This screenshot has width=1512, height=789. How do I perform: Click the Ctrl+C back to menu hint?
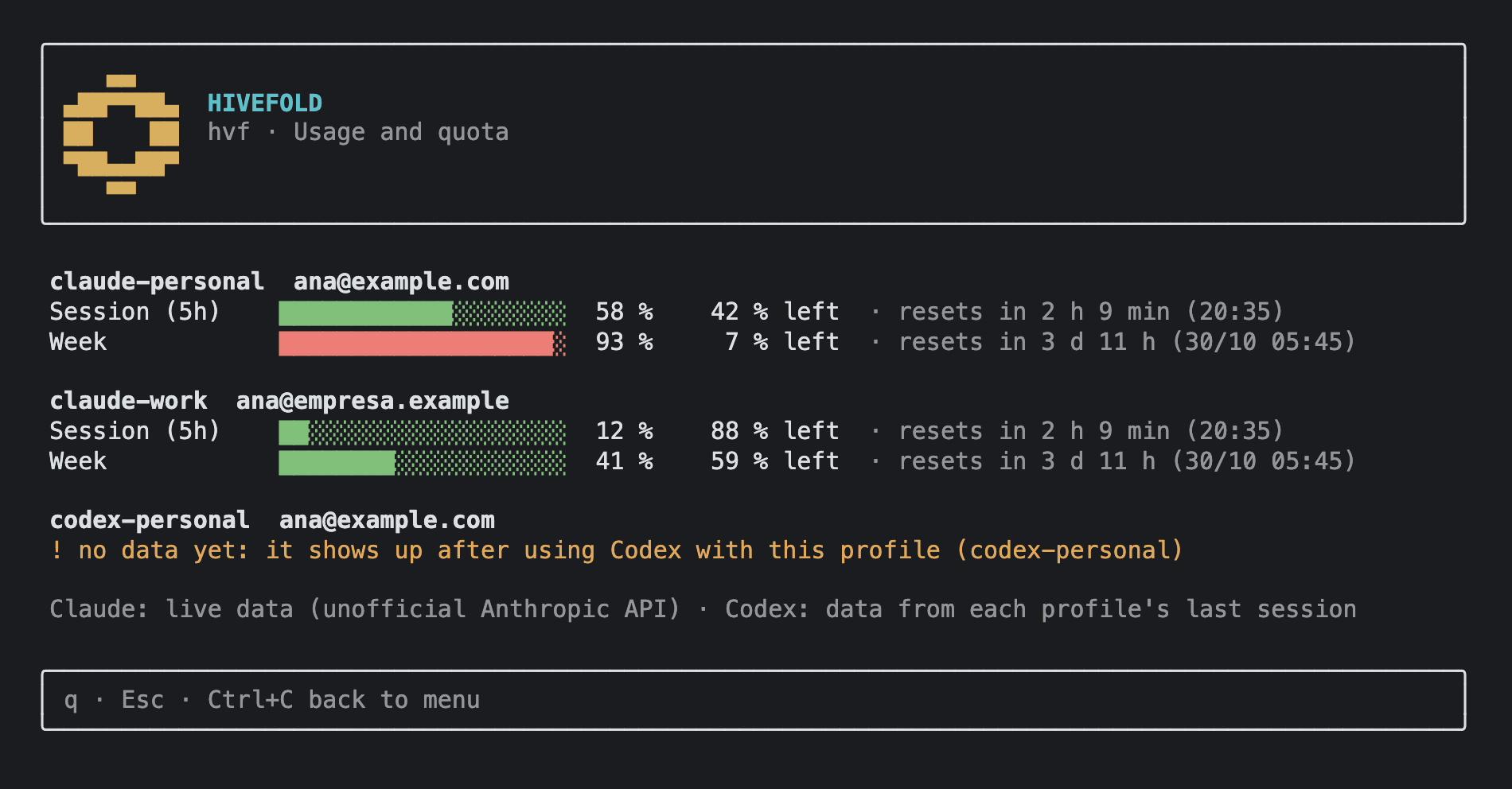point(344,700)
